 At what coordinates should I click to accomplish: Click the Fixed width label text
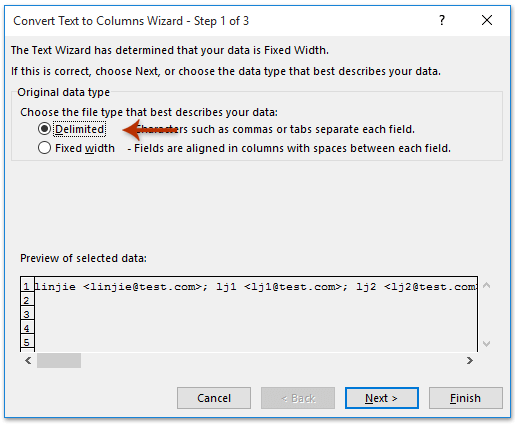tap(85, 148)
